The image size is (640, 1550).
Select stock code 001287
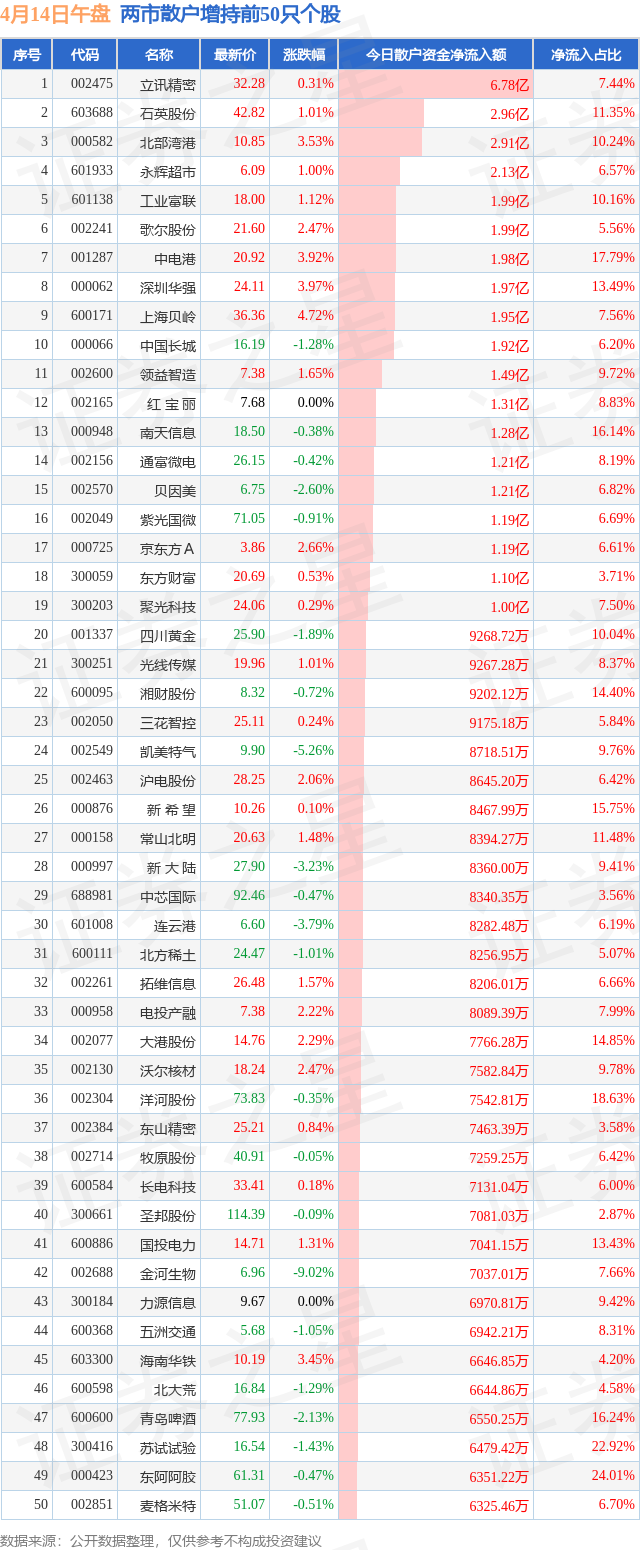pyautogui.click(x=92, y=258)
